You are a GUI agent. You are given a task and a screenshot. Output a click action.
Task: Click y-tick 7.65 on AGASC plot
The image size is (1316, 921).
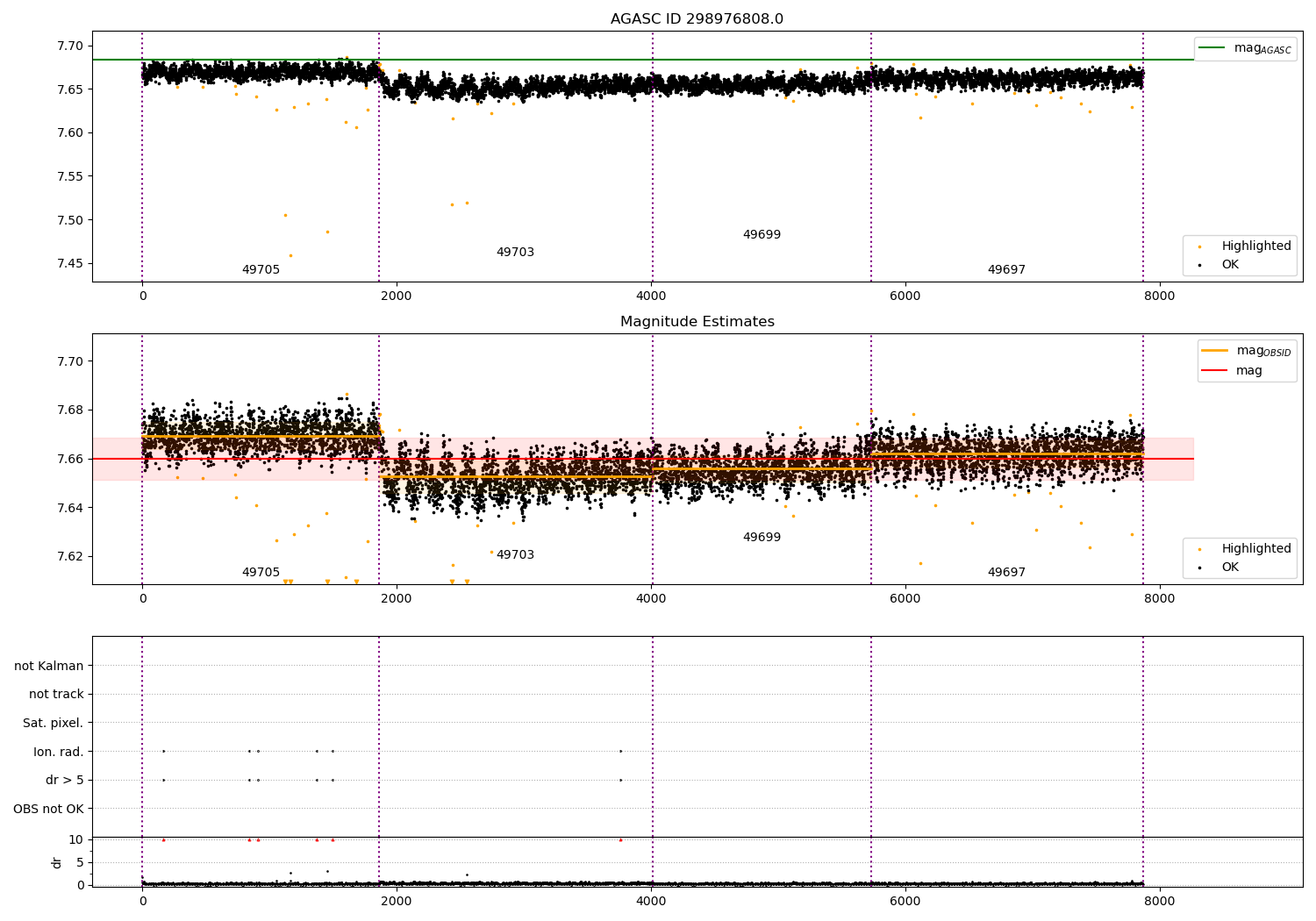(71, 89)
